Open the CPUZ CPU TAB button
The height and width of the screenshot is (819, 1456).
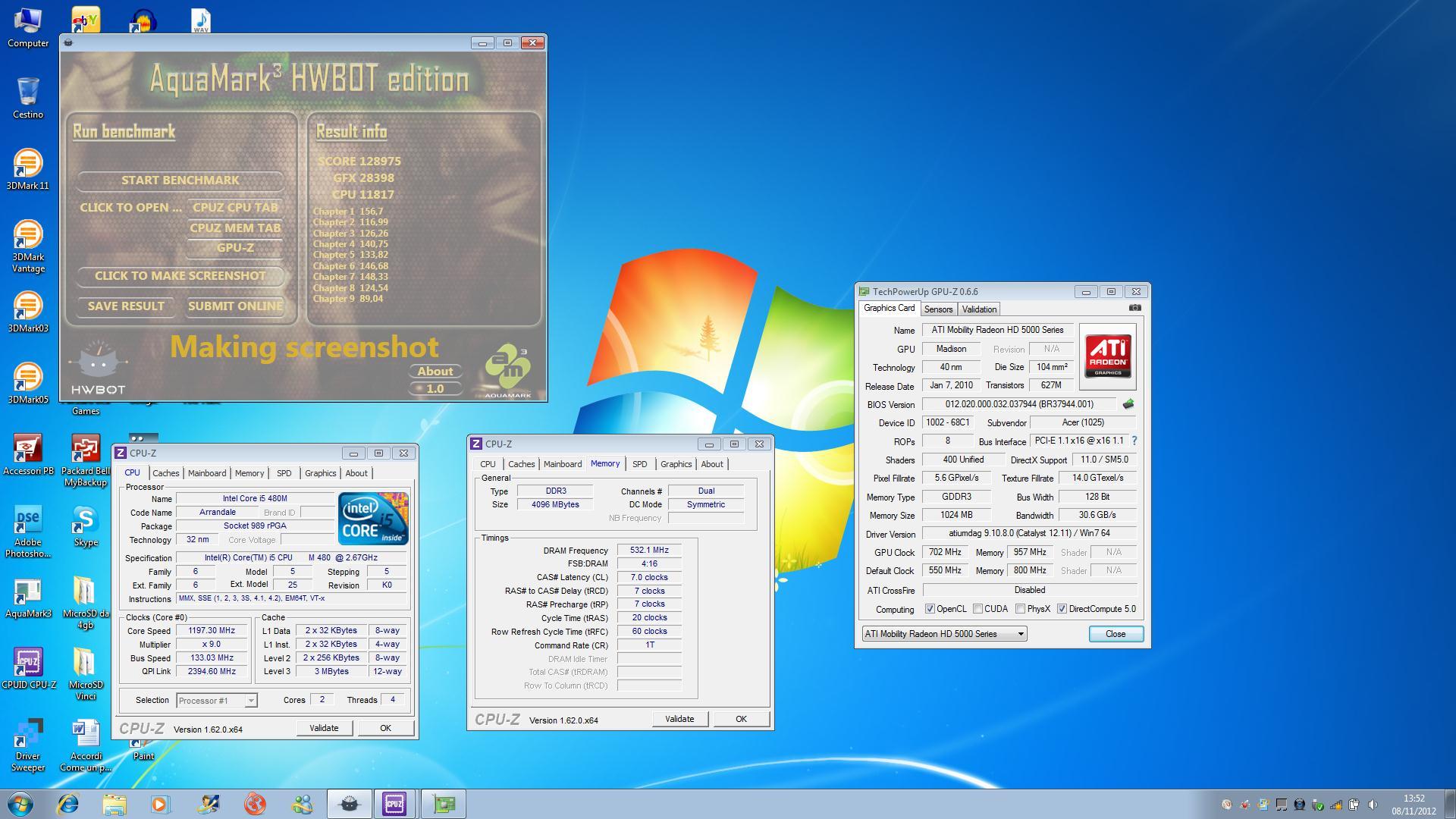pos(235,207)
